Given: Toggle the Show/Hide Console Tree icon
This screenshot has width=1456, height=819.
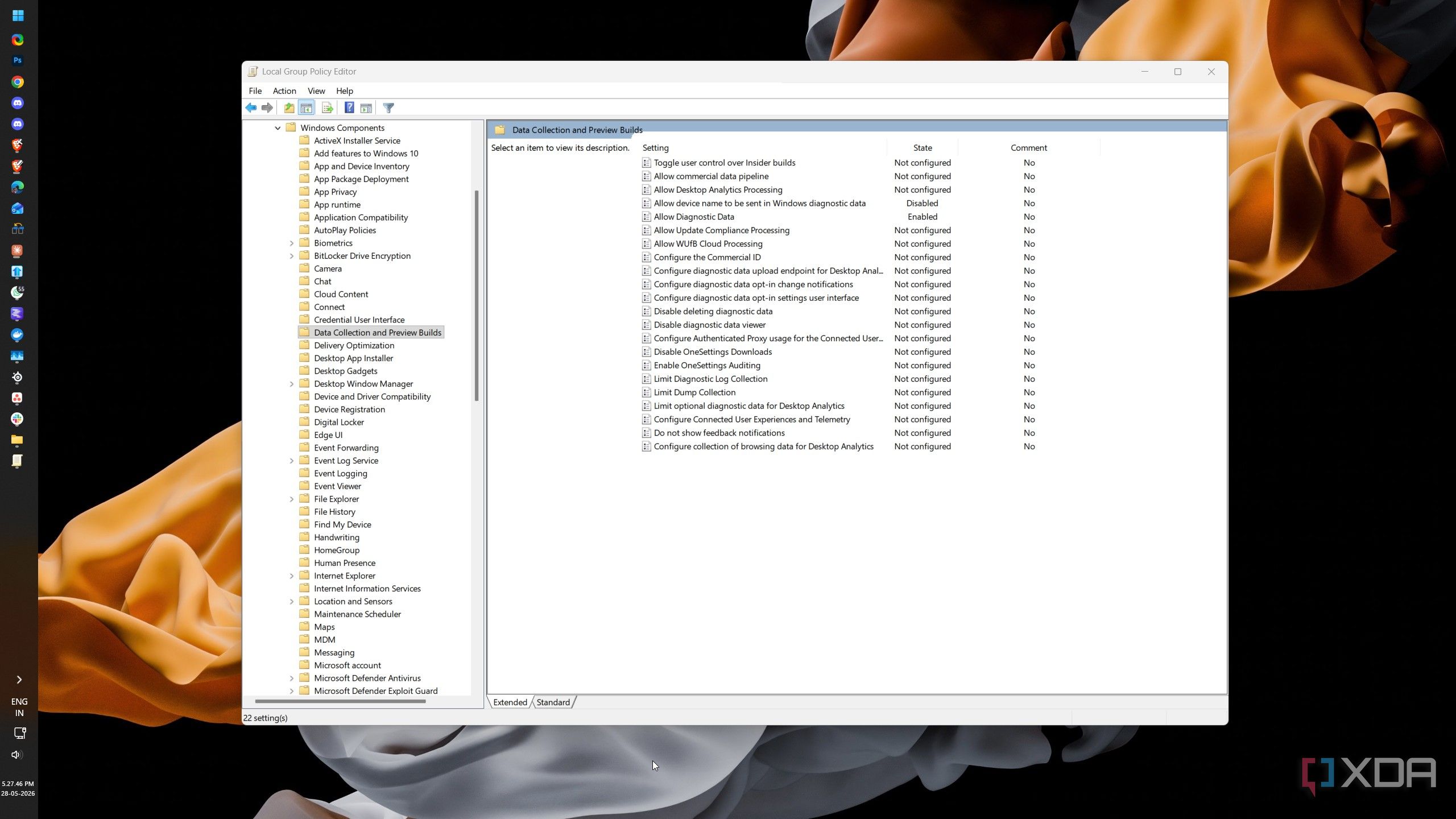Looking at the screenshot, I should [307, 107].
